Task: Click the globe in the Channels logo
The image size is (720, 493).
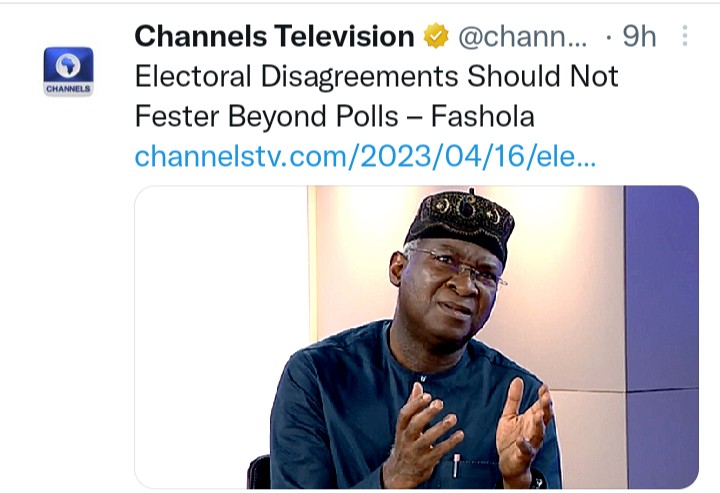Action: (x=68, y=66)
